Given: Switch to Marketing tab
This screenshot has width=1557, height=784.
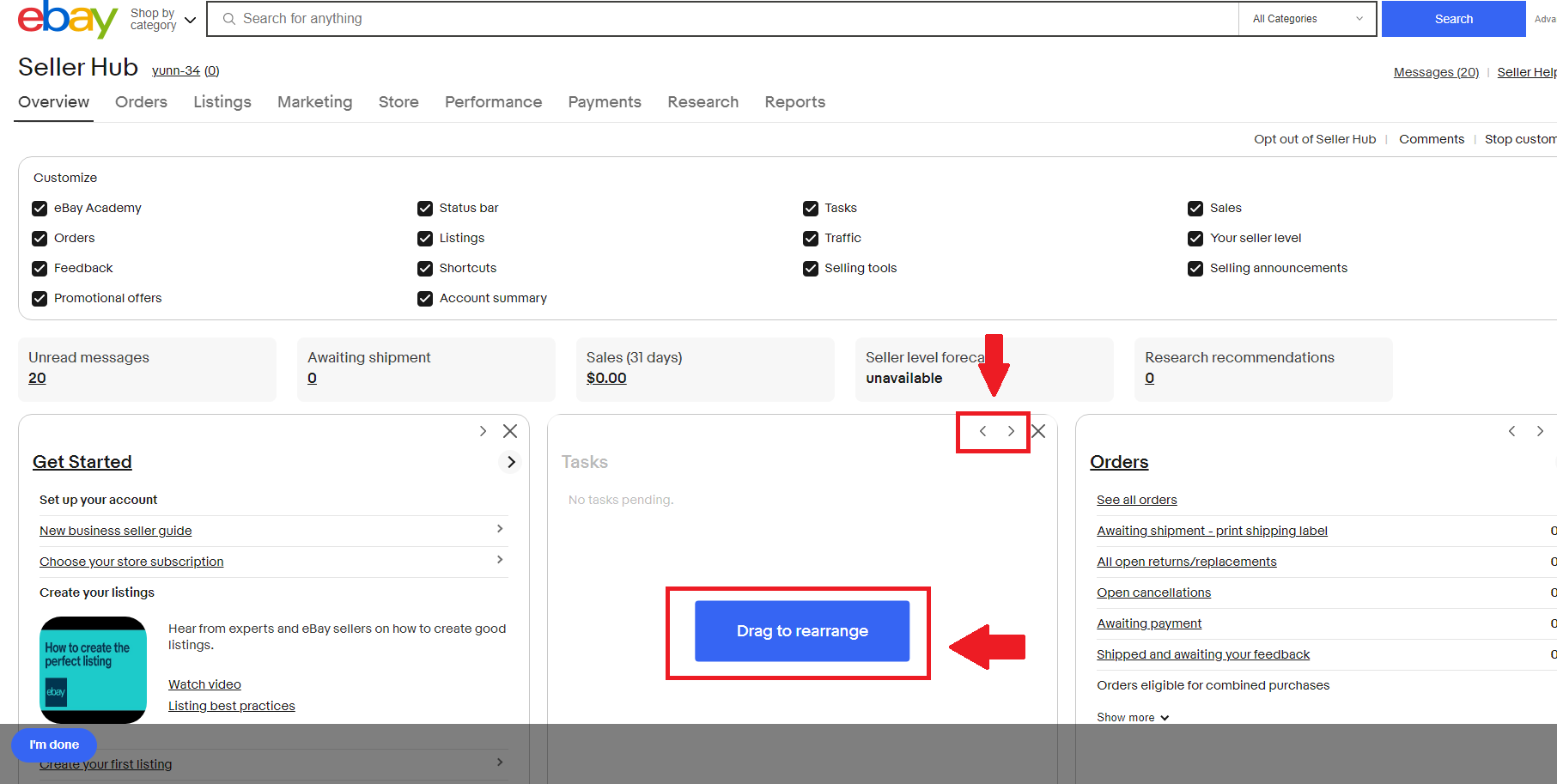Looking at the screenshot, I should point(314,102).
